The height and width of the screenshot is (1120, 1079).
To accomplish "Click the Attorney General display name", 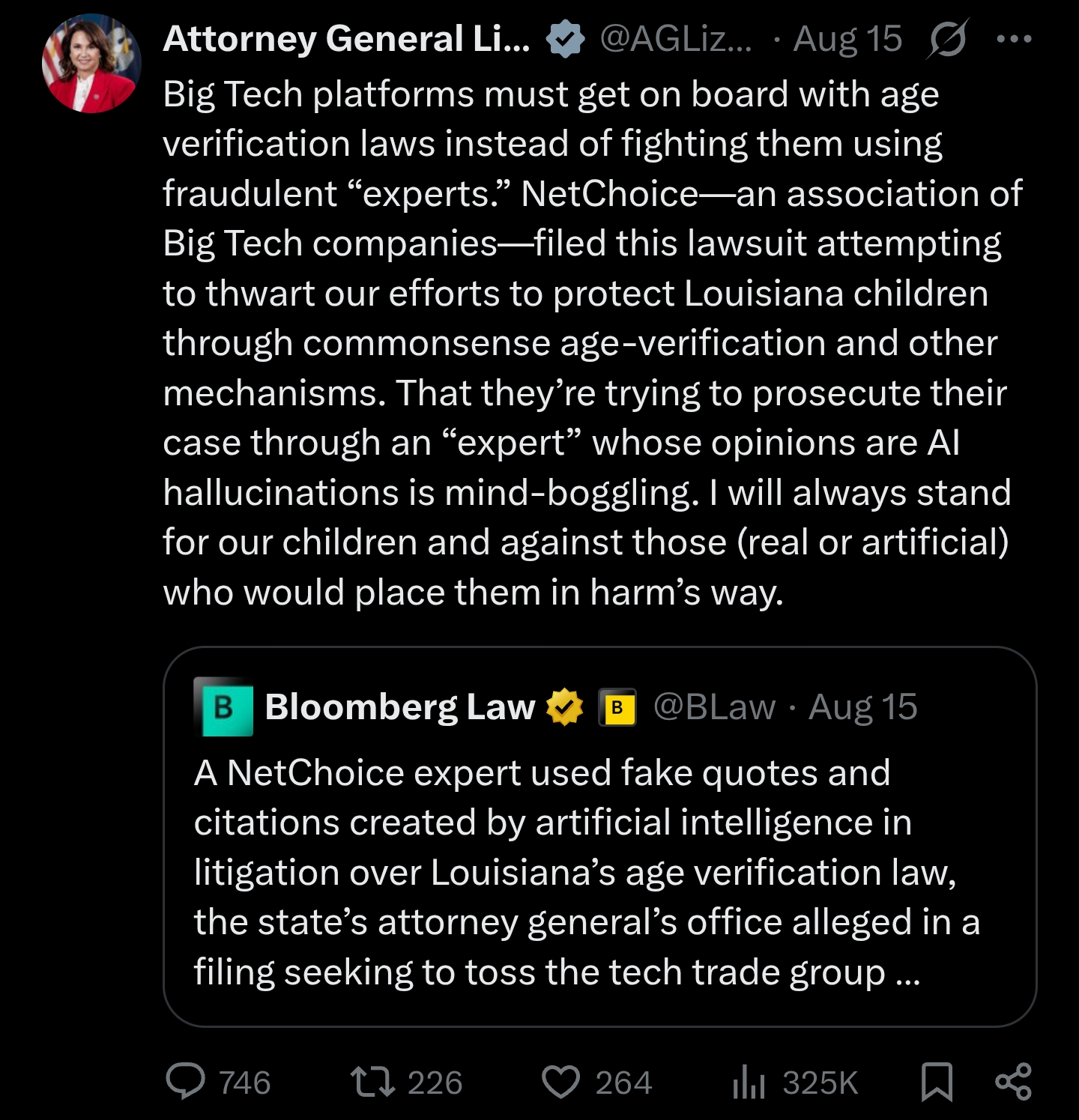I will coord(346,39).
